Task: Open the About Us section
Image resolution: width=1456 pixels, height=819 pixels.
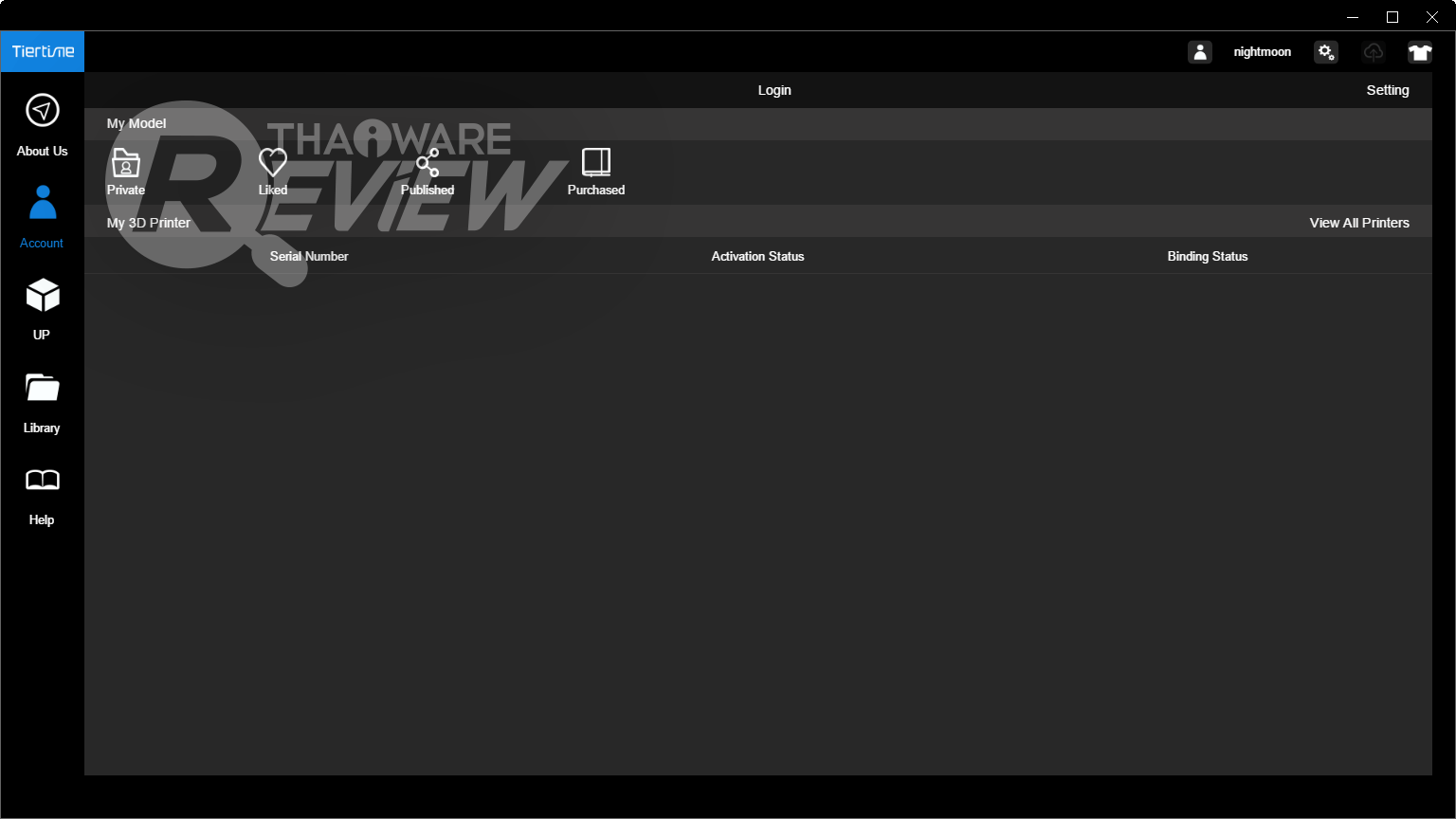Action: (42, 124)
